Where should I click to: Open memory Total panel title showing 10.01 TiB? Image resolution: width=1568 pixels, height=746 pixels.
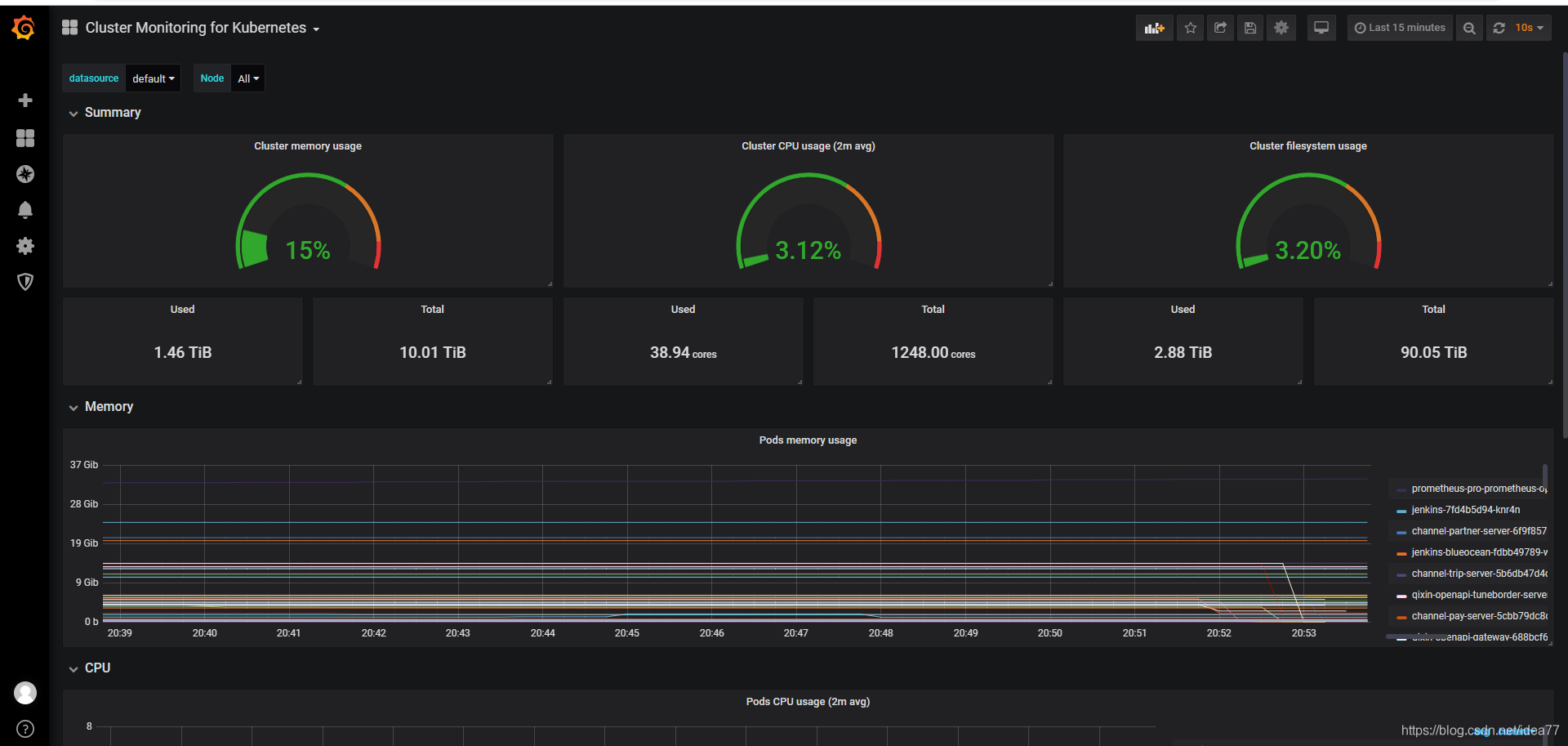433,310
